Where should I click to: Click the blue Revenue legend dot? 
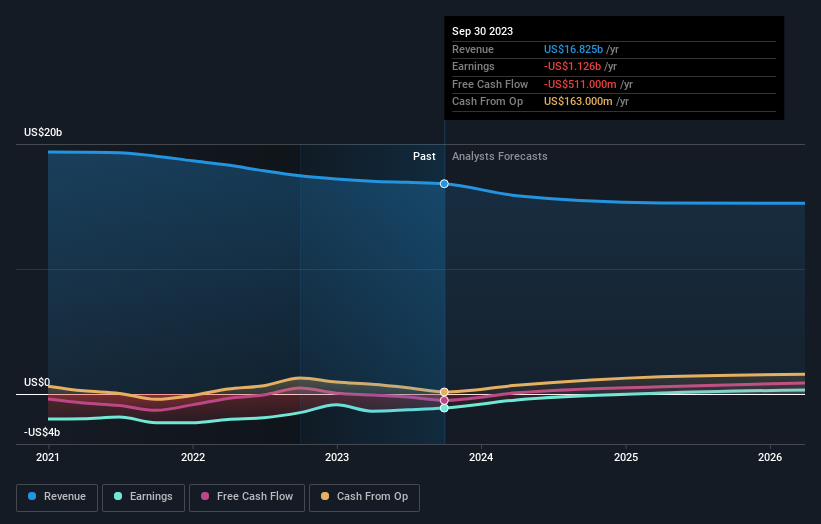tap(32, 496)
